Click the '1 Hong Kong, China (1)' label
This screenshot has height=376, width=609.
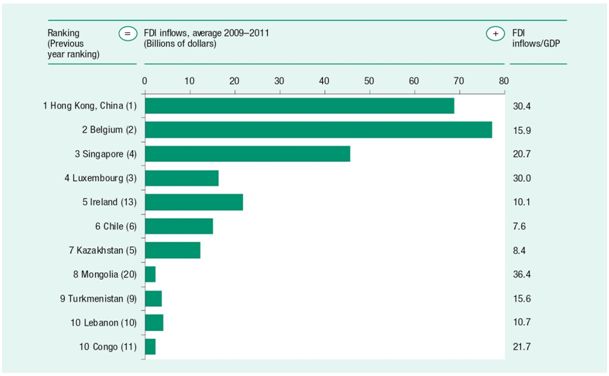(90, 106)
